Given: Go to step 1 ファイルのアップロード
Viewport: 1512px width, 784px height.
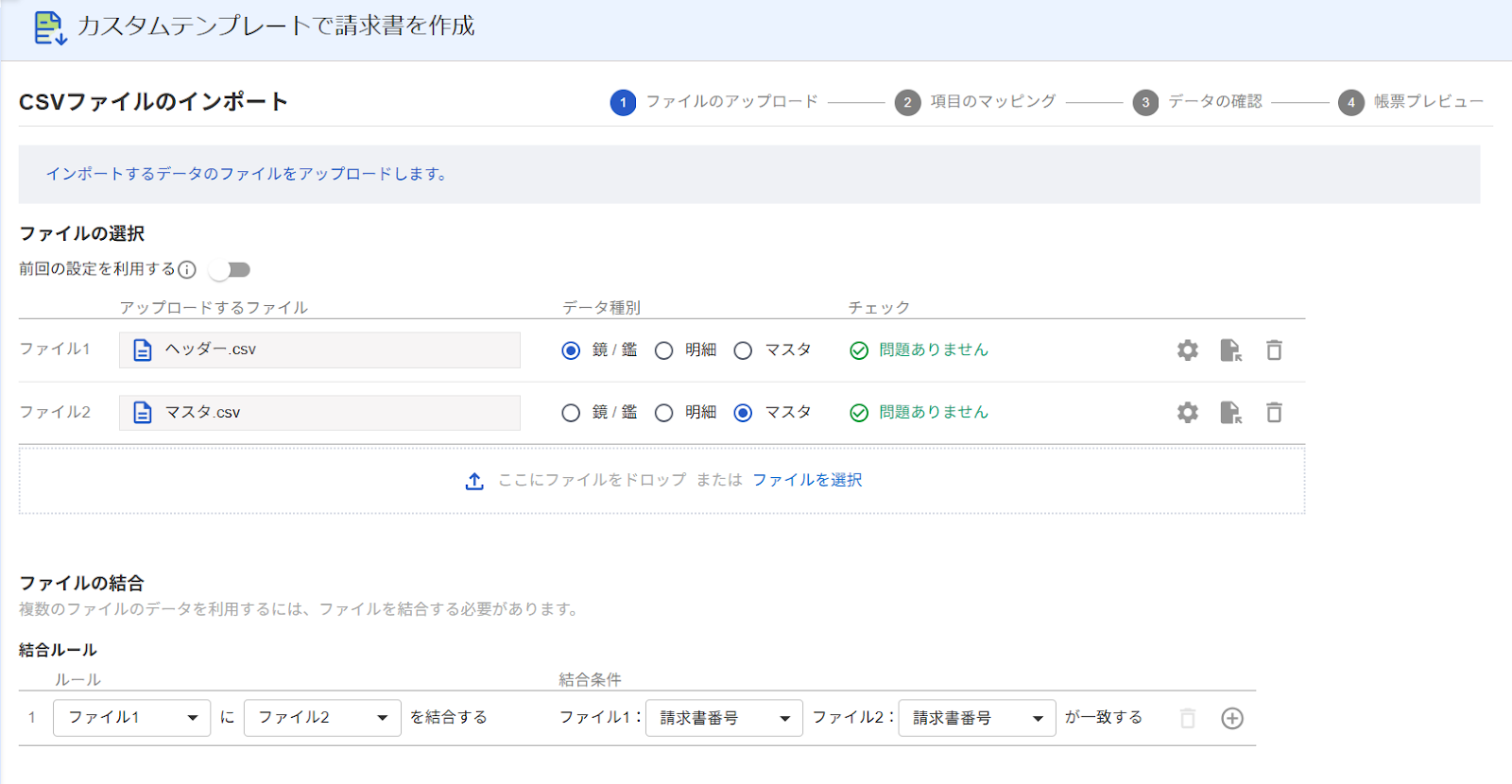Looking at the screenshot, I should click(714, 102).
